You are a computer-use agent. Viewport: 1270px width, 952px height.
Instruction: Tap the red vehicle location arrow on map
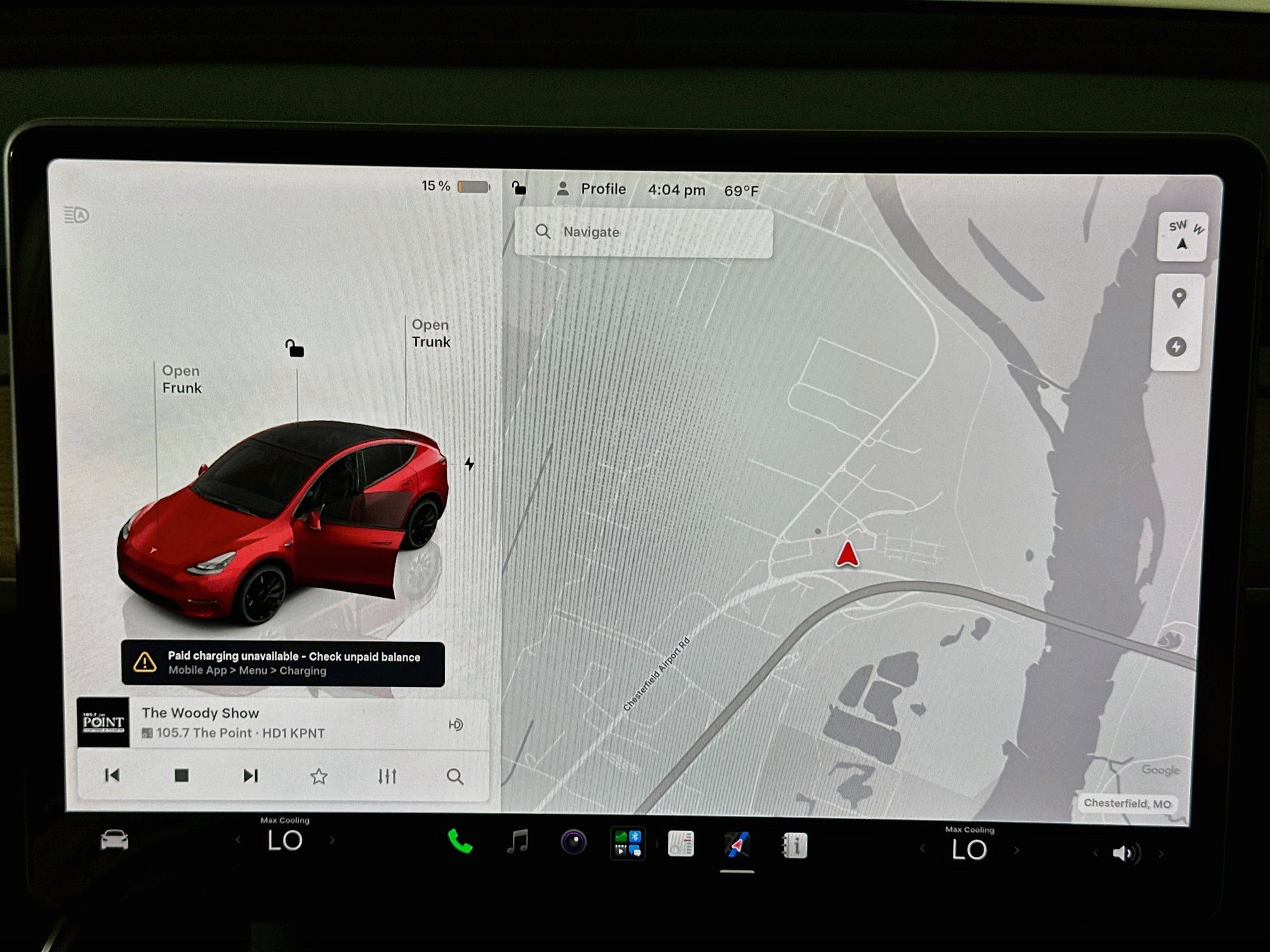(x=847, y=554)
